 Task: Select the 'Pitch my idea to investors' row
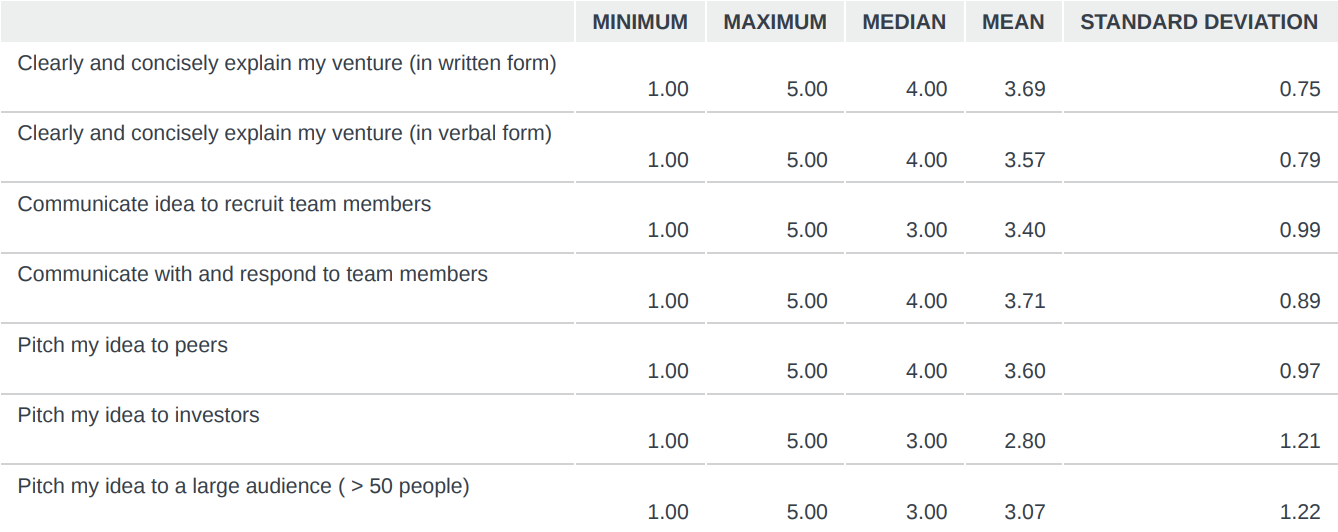pos(139,415)
